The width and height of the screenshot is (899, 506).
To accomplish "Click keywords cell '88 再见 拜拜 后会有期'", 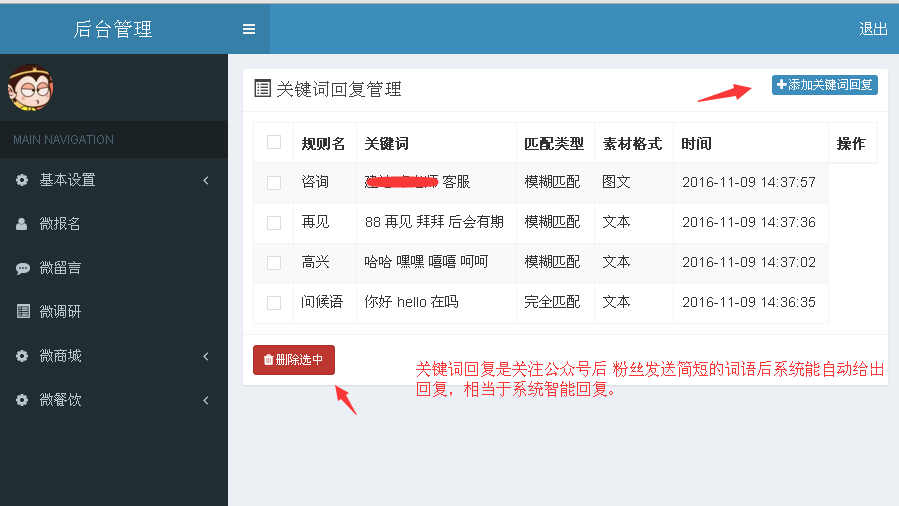I will (434, 222).
